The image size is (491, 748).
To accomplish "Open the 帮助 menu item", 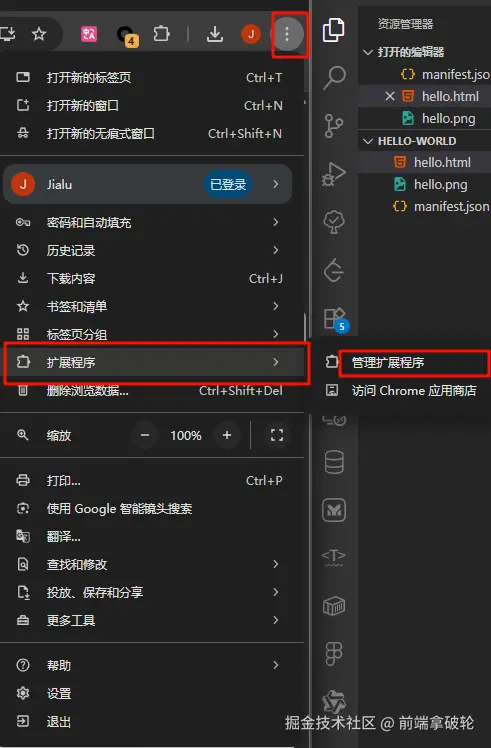I will [x=152, y=665].
